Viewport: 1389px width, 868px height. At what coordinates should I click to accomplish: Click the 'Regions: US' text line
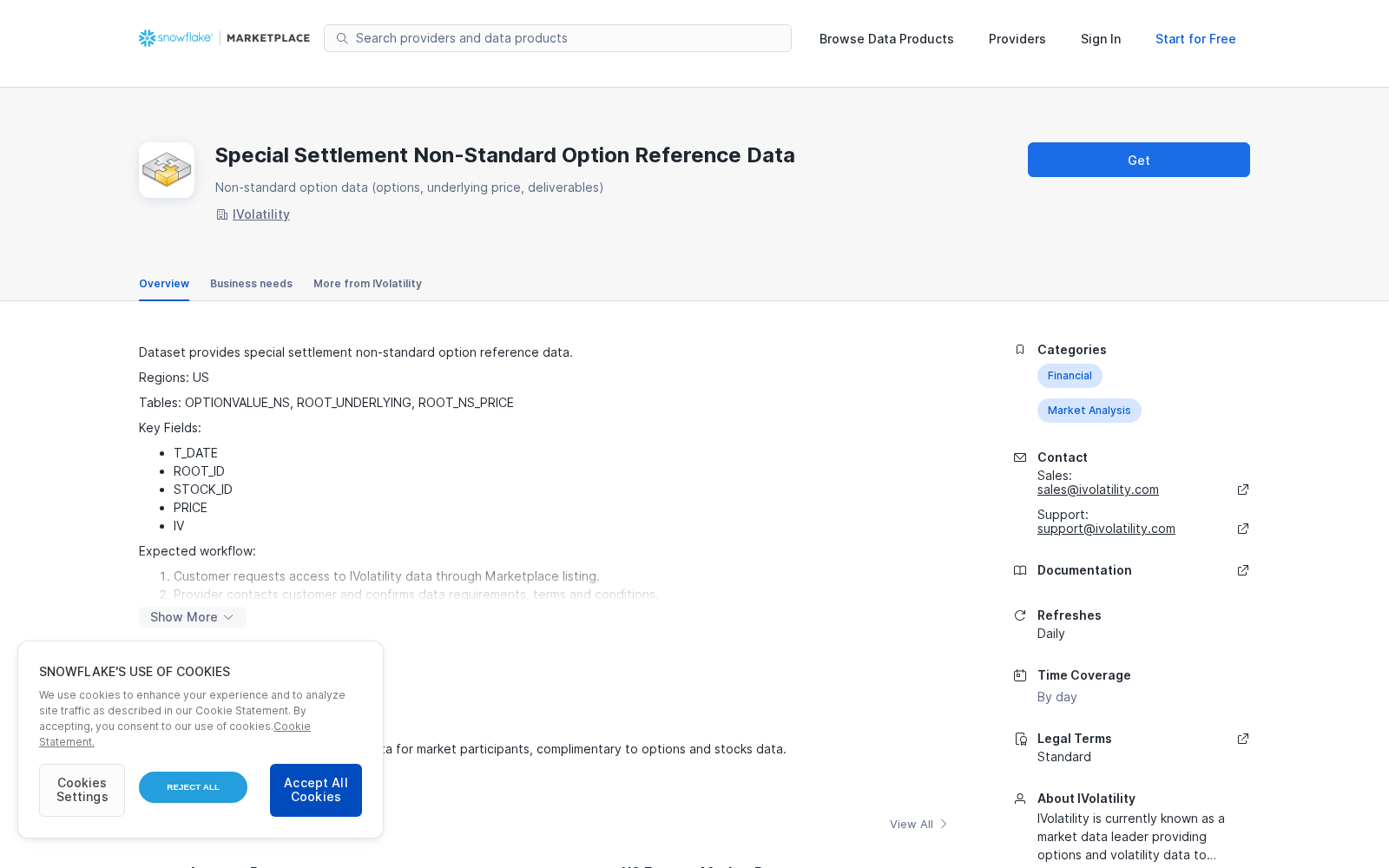[174, 378]
